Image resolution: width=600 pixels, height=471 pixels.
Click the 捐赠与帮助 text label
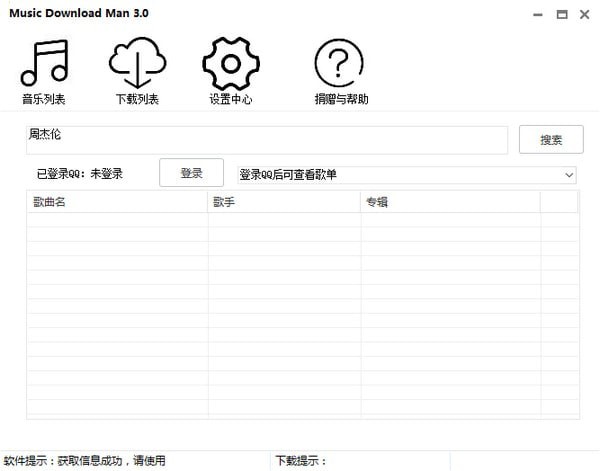[341, 99]
